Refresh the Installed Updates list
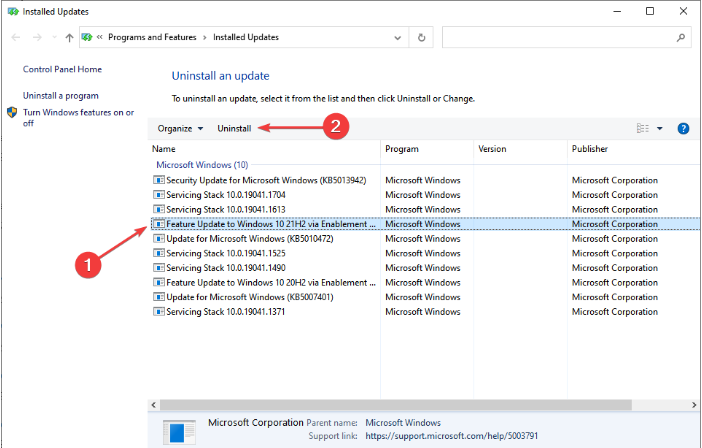This screenshot has height=448, width=702. (x=421, y=38)
